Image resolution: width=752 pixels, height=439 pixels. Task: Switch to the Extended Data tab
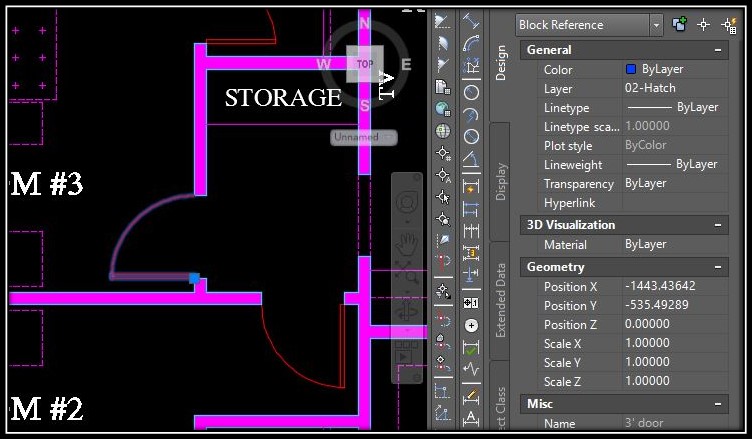pos(501,301)
